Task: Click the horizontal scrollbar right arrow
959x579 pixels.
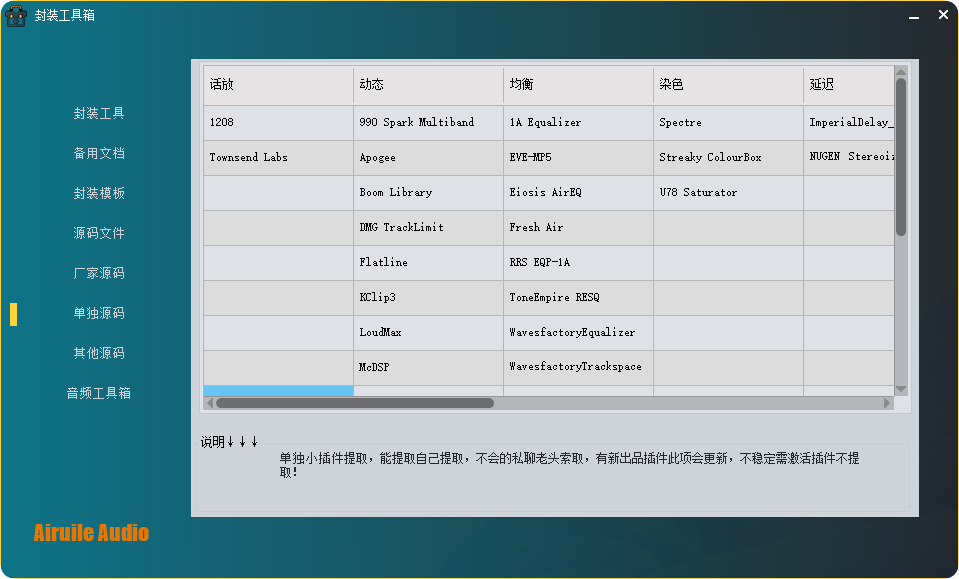Action: [887, 403]
